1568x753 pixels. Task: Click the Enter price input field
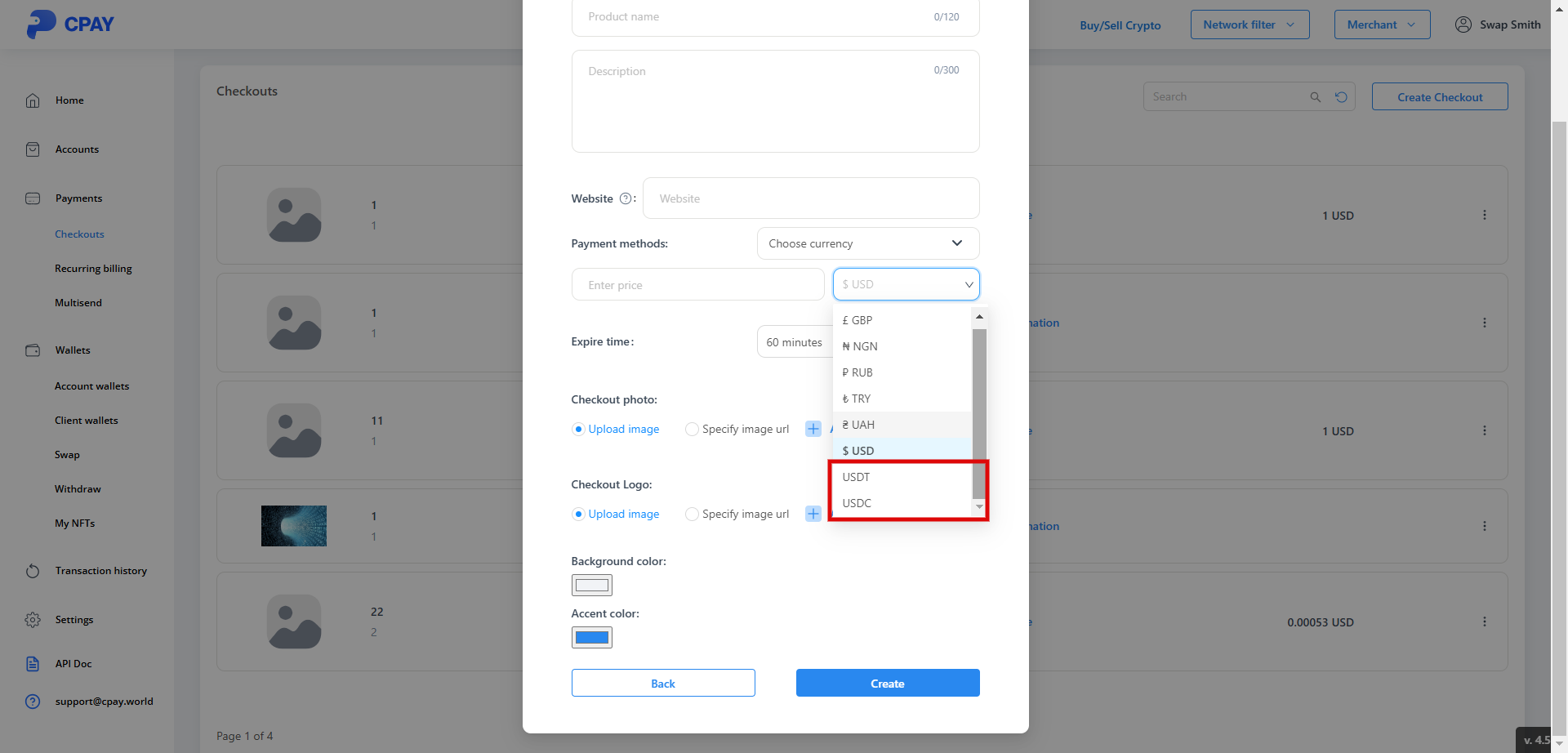[x=697, y=285]
